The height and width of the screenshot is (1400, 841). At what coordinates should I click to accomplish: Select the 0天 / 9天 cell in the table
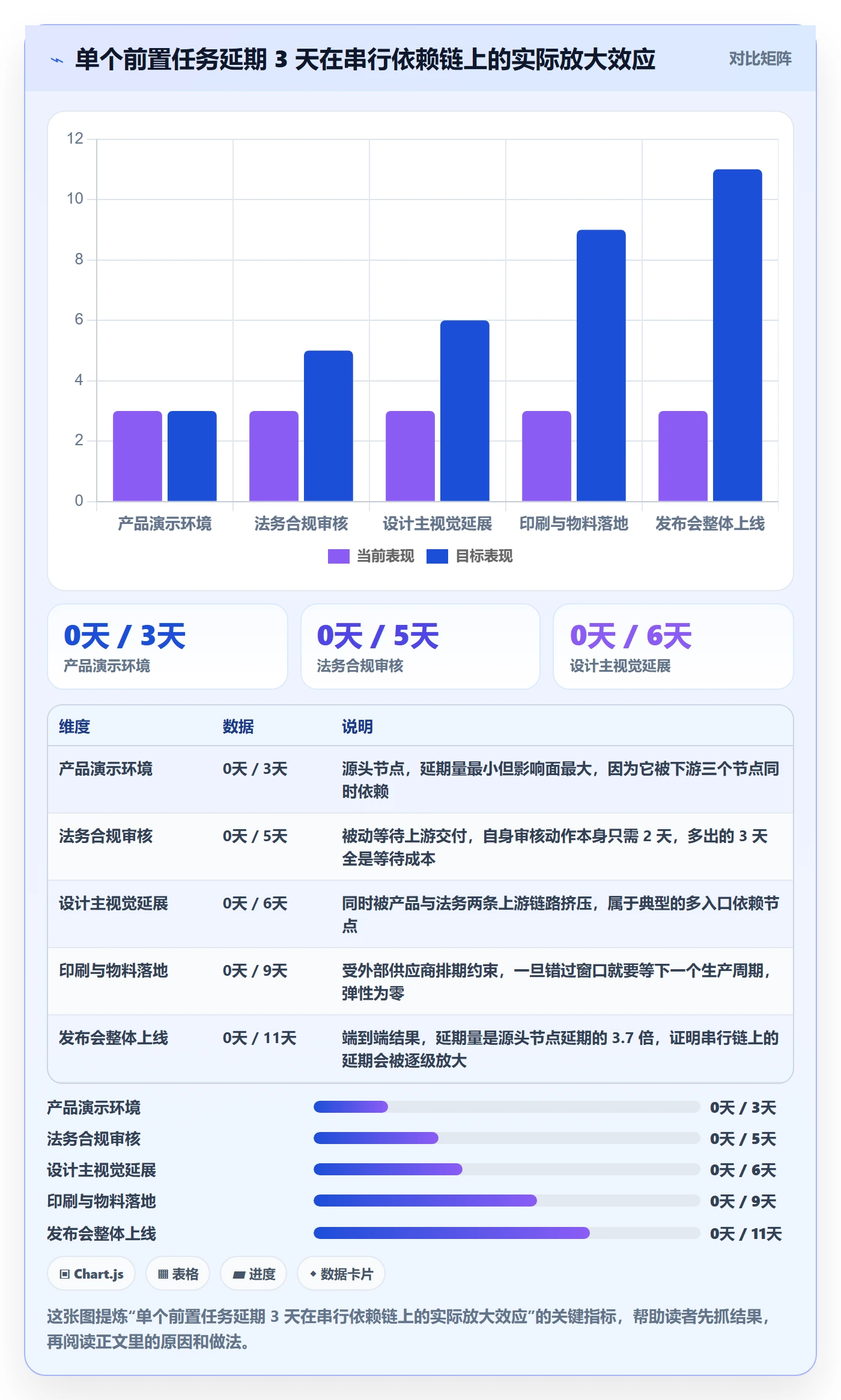255,970
